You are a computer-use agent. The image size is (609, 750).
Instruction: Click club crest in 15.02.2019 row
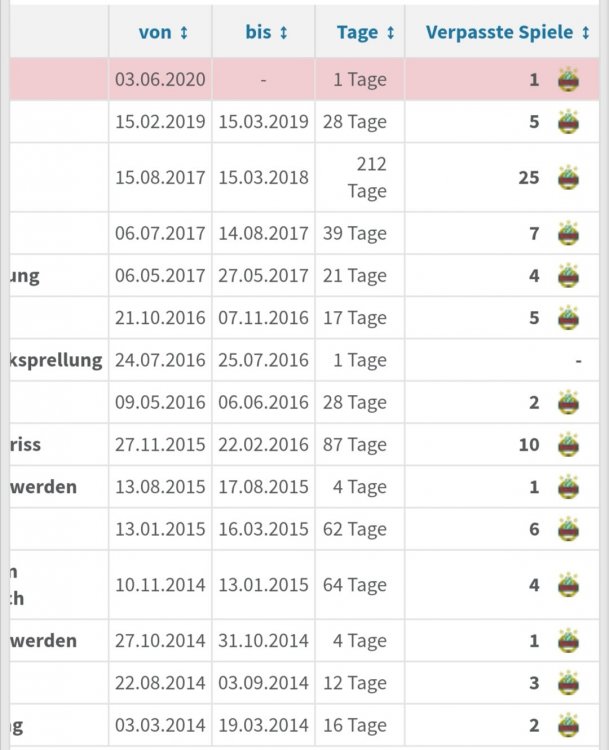[568, 122]
